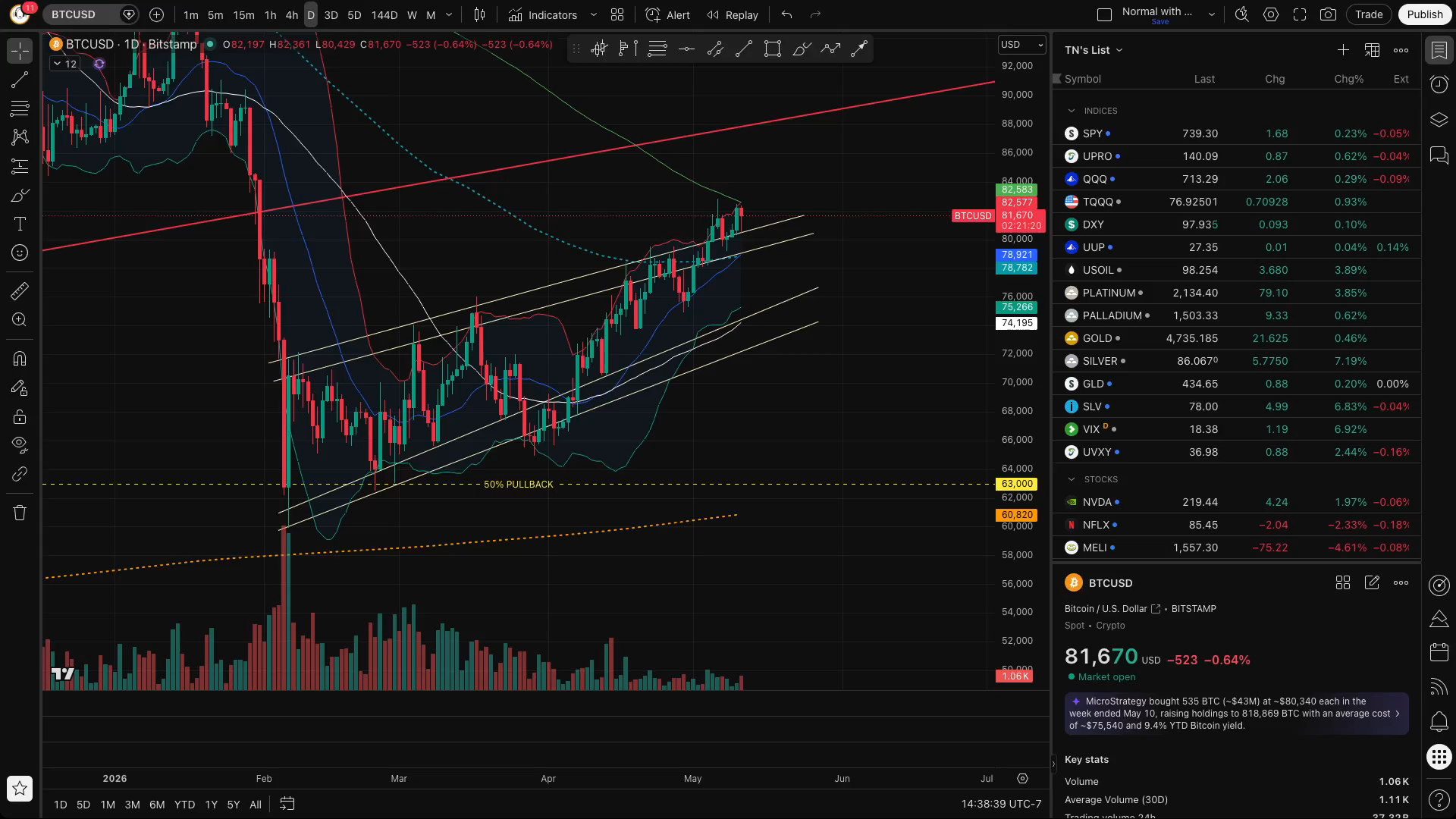
Task: Open the alerts clock sidebar panel
Action: tap(1439, 84)
